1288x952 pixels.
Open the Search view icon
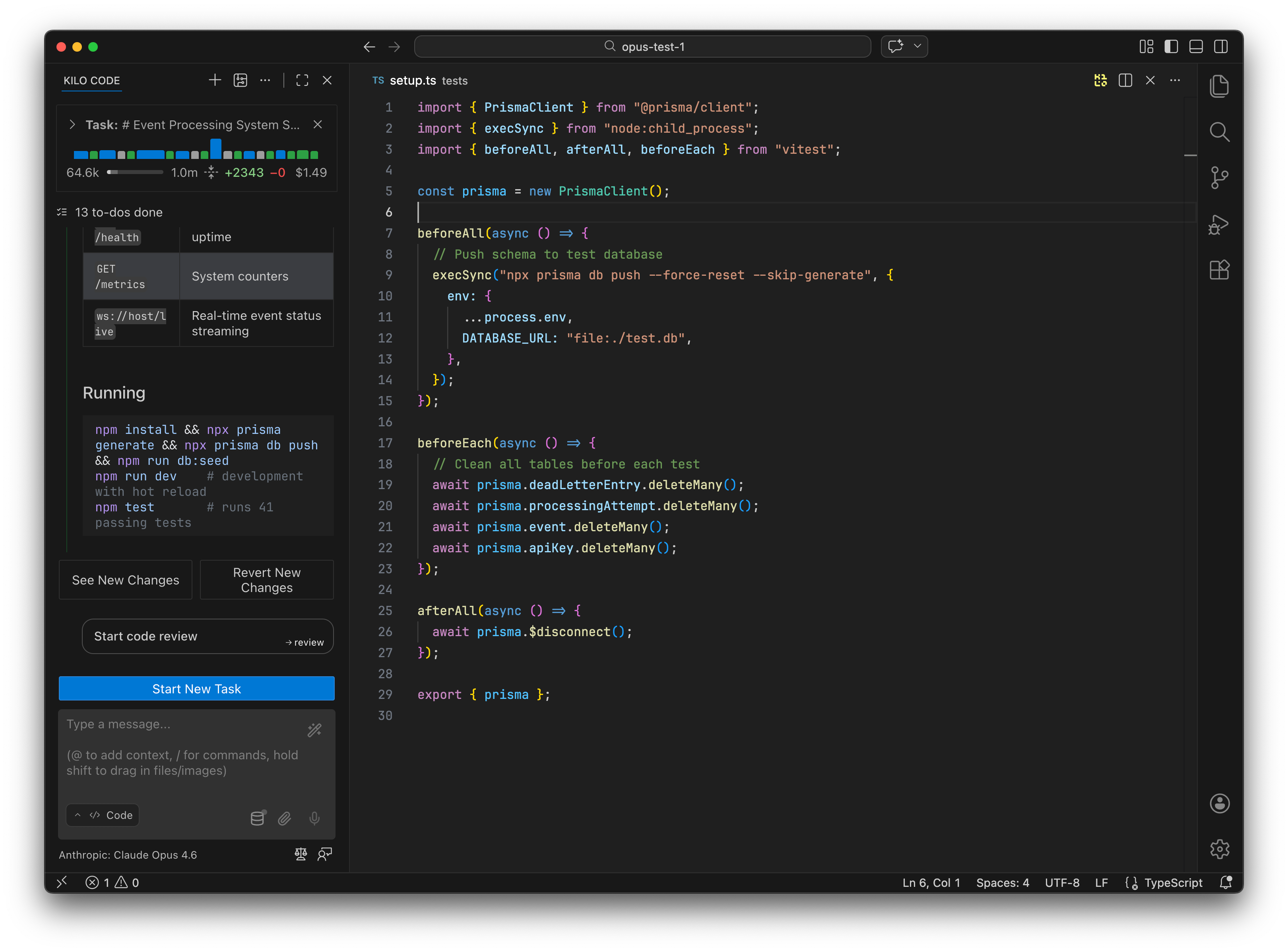coord(1219,132)
